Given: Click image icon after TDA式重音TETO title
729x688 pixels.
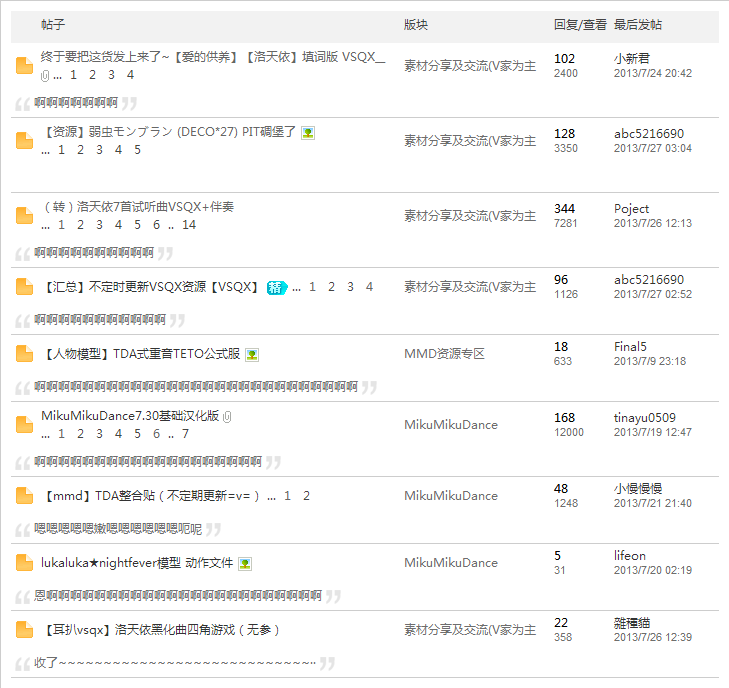Looking at the screenshot, I should click(x=252, y=355).
